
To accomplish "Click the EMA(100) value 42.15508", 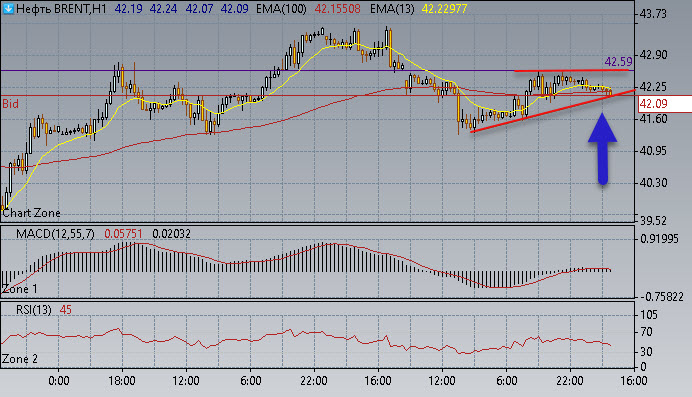I will [338, 9].
